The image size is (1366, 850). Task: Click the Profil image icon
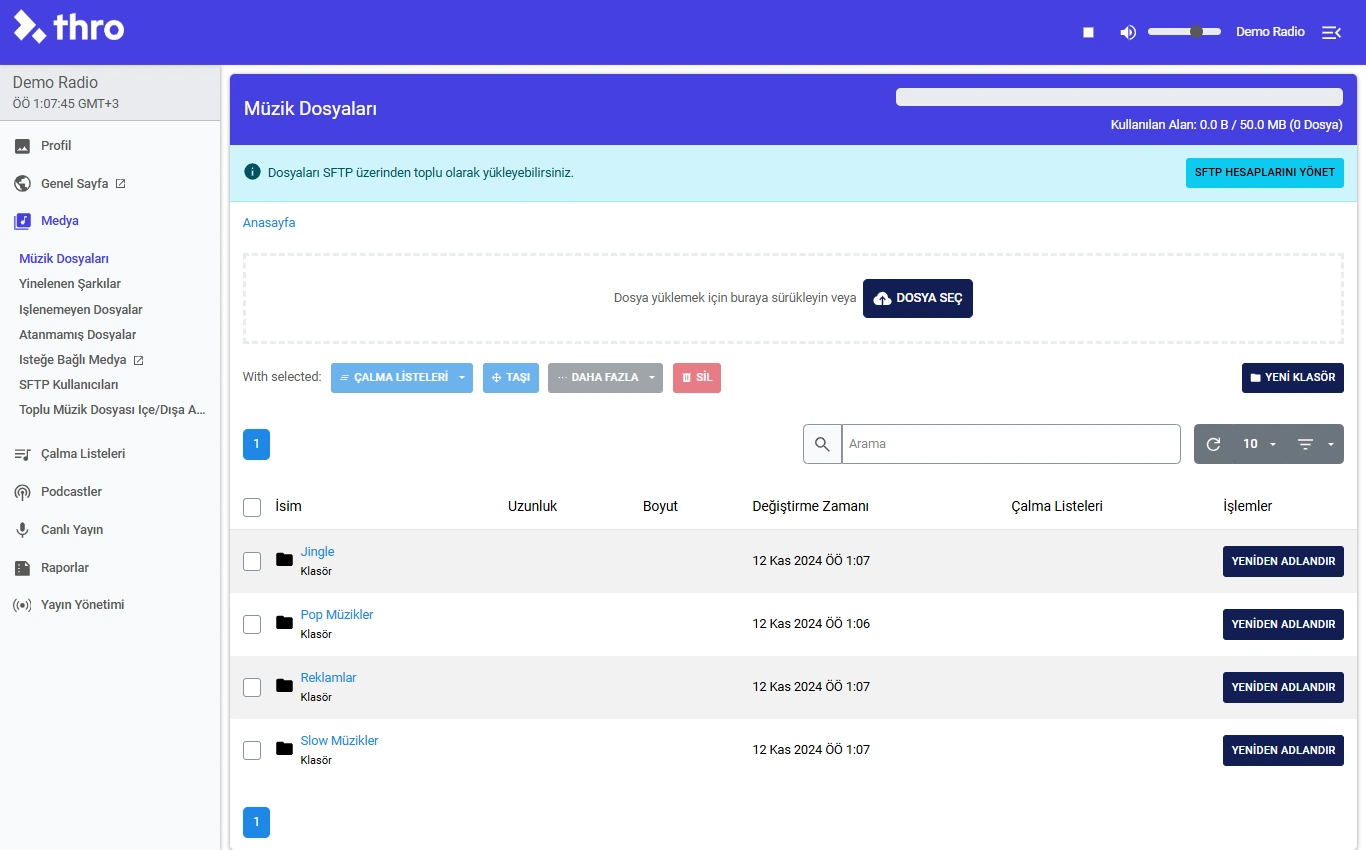22,146
